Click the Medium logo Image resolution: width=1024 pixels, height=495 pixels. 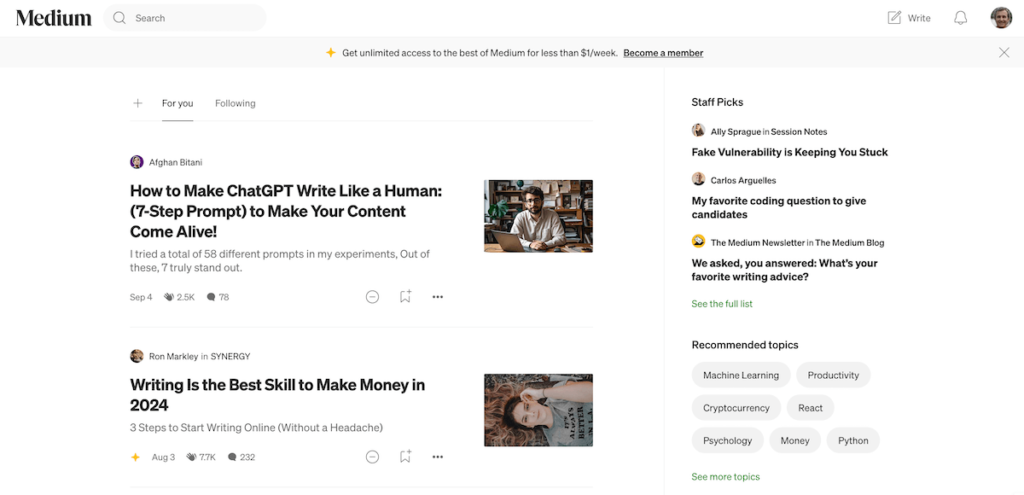53,18
